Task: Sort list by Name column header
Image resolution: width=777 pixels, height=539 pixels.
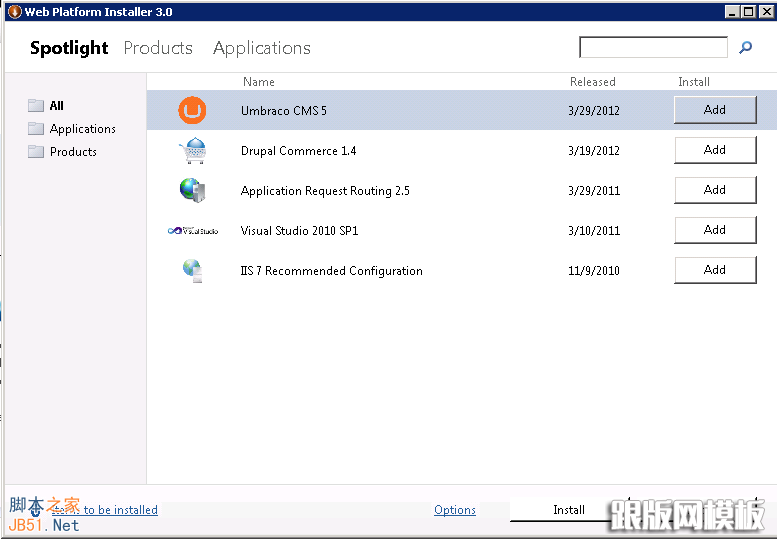Action: point(259,82)
